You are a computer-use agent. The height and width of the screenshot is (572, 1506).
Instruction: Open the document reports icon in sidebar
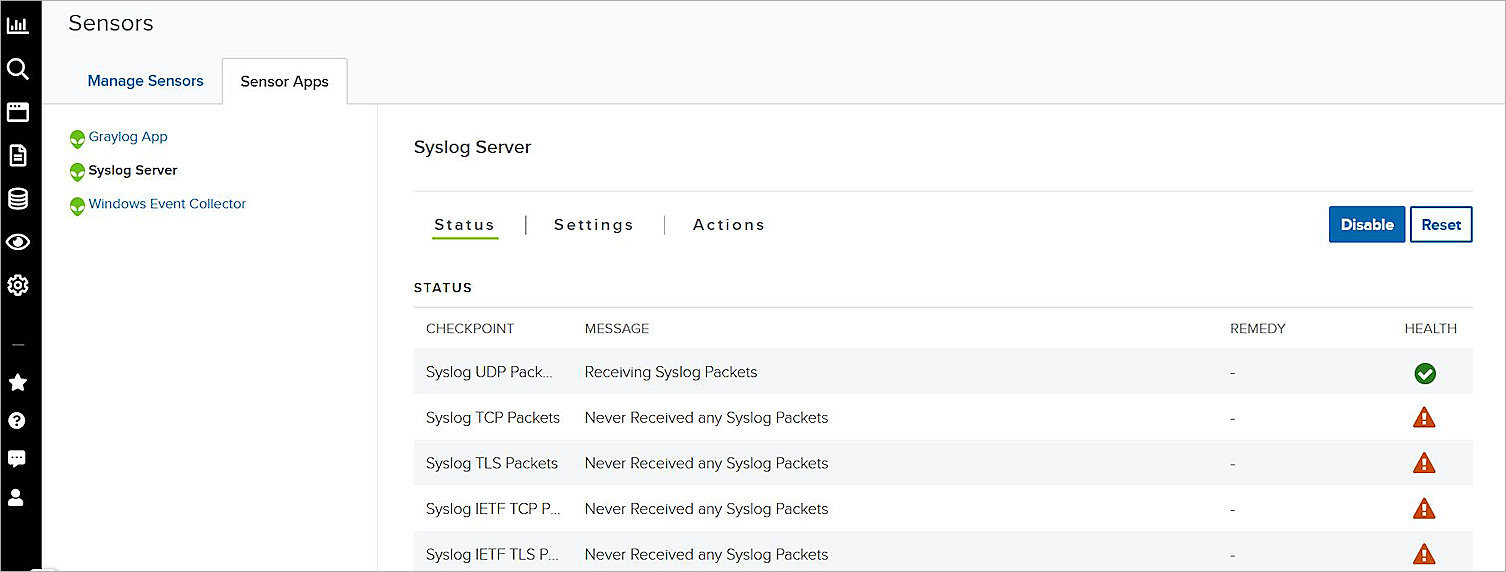tap(18, 155)
